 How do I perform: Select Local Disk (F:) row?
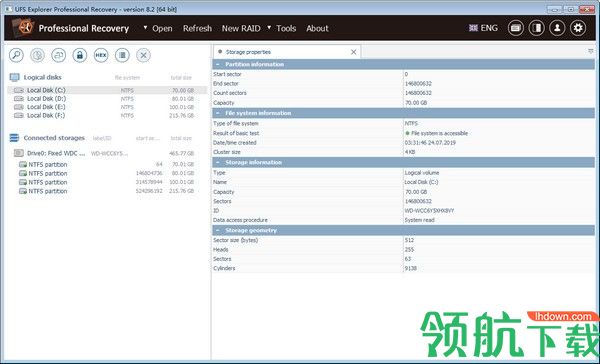click(x=107, y=116)
